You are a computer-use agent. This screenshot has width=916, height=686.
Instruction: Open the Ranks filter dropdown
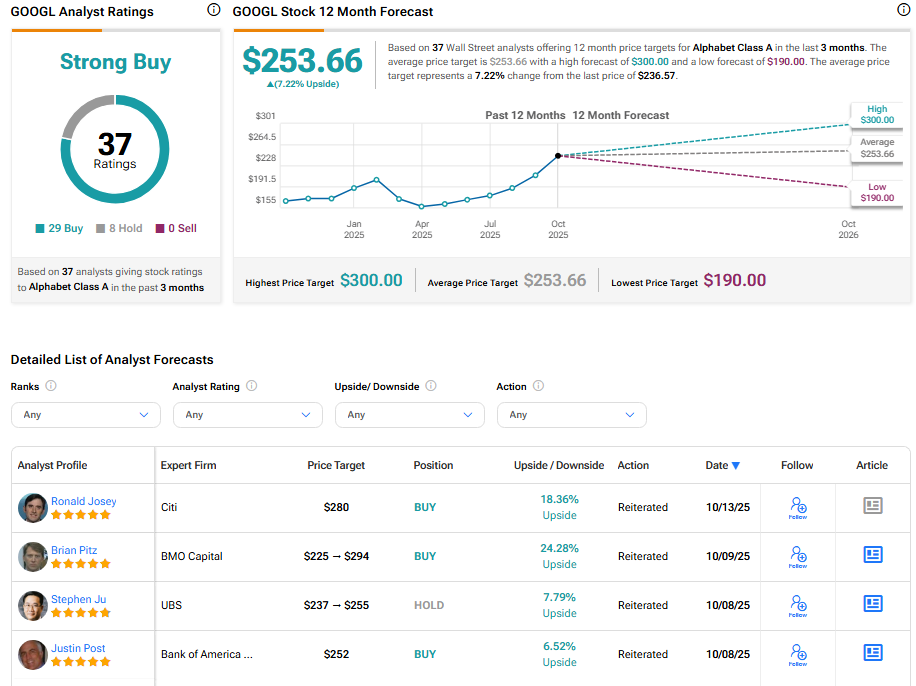click(x=85, y=414)
